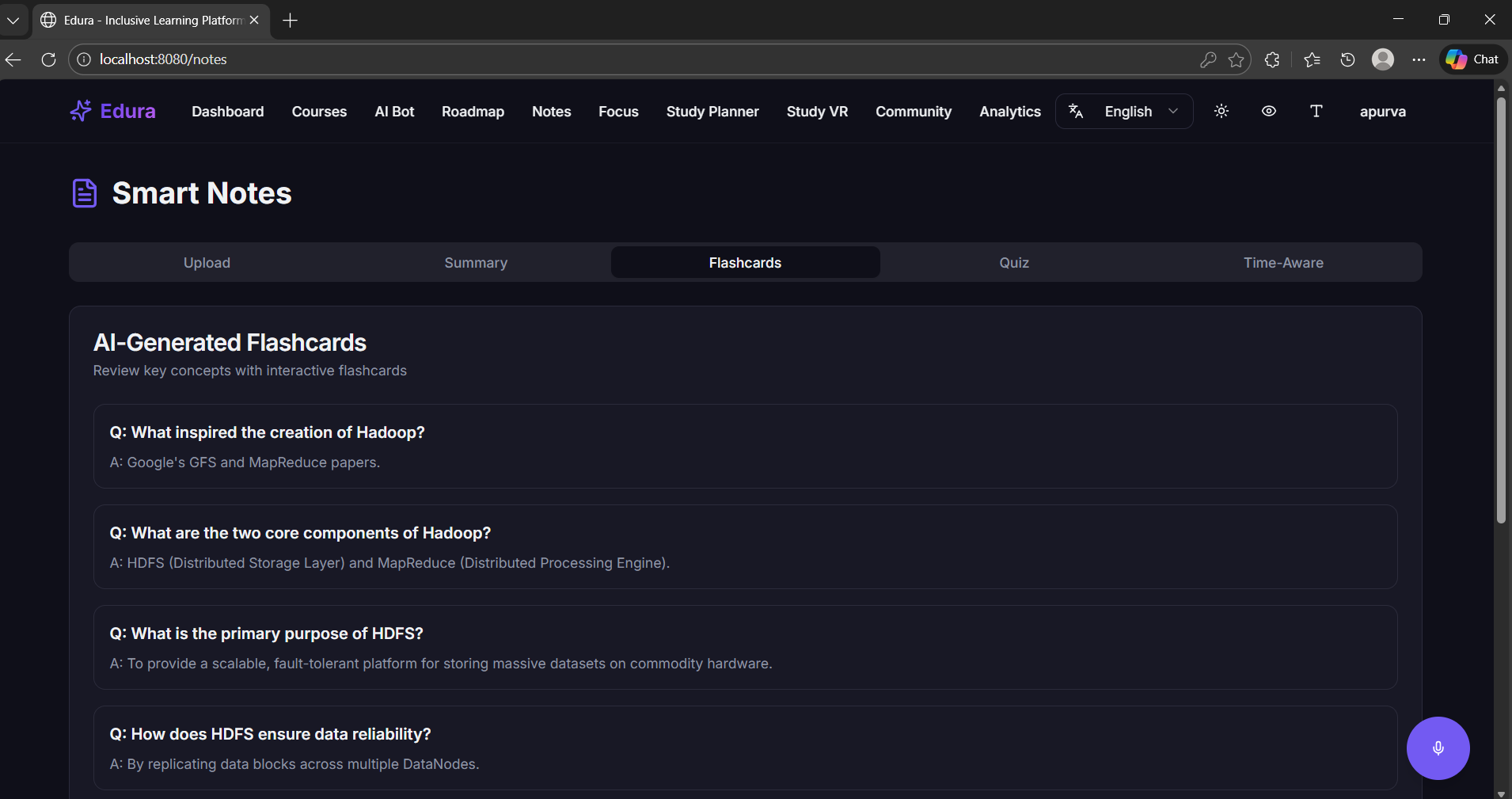Click the page vertical scrollbar thumb
Image resolution: width=1512 pixels, height=799 pixels.
(1501, 309)
